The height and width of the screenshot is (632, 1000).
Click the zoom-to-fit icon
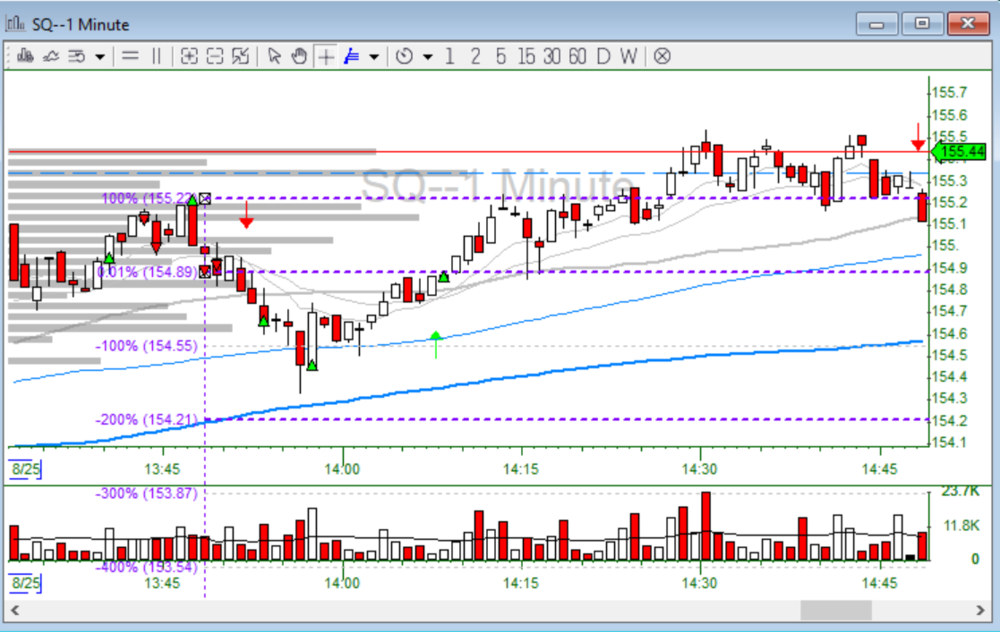(240, 57)
